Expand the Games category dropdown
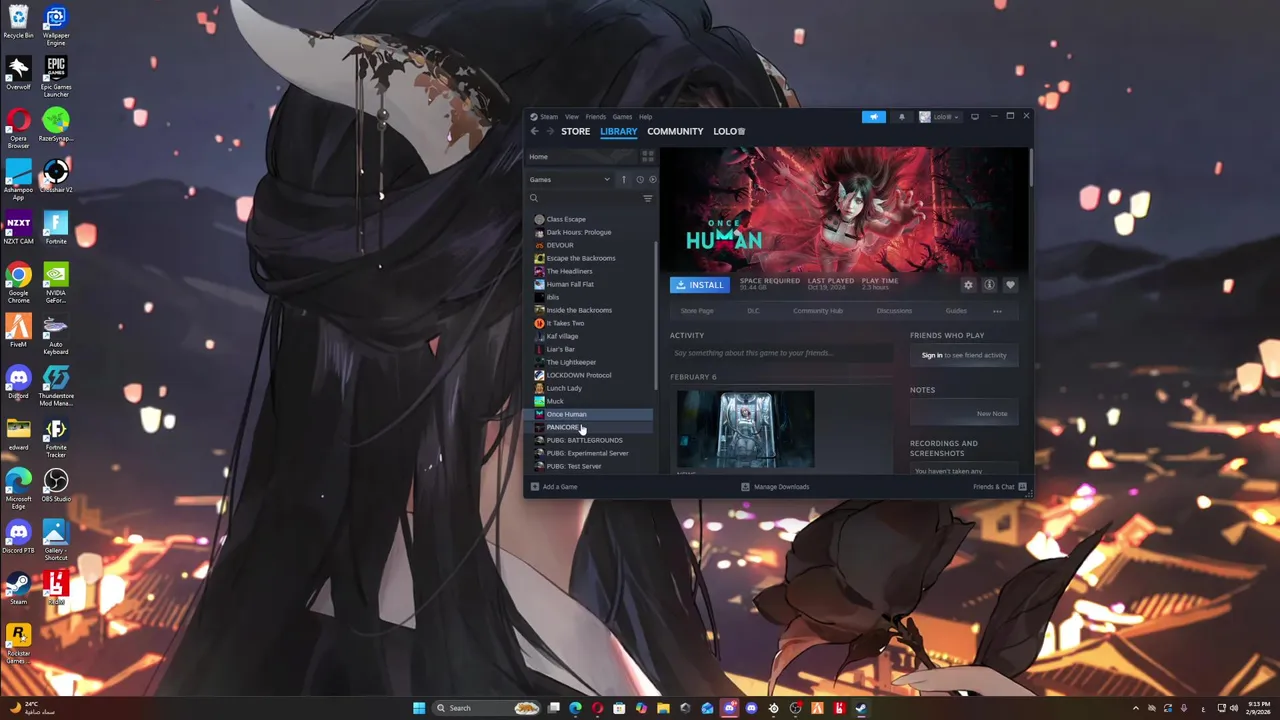The width and height of the screenshot is (1280, 720). coord(606,180)
